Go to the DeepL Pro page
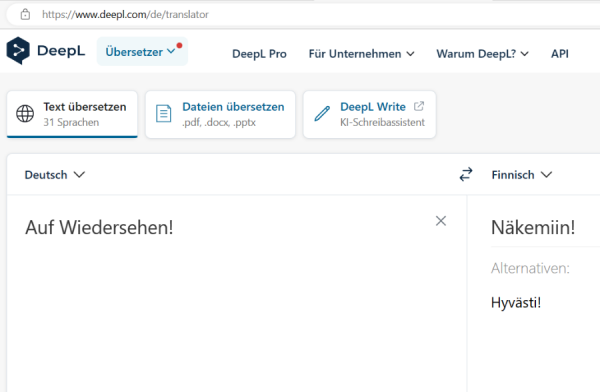 pyautogui.click(x=259, y=54)
